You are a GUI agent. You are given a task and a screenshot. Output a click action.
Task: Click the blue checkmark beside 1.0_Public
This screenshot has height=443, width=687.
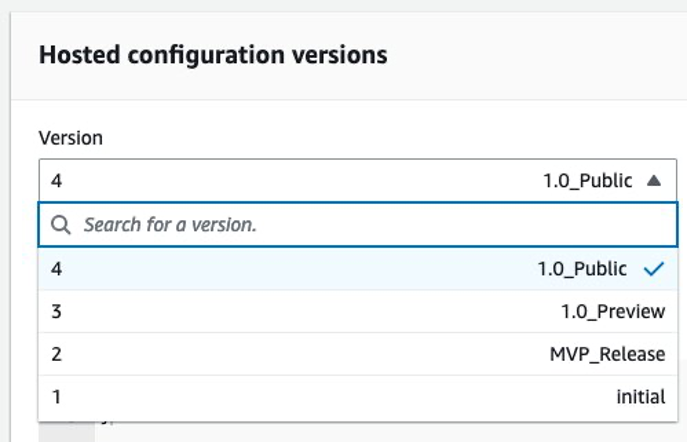655,269
